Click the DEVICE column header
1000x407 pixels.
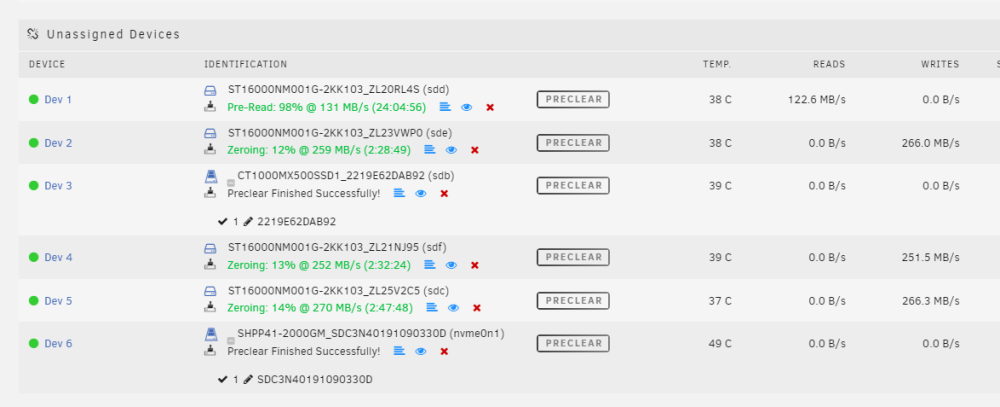coord(47,64)
